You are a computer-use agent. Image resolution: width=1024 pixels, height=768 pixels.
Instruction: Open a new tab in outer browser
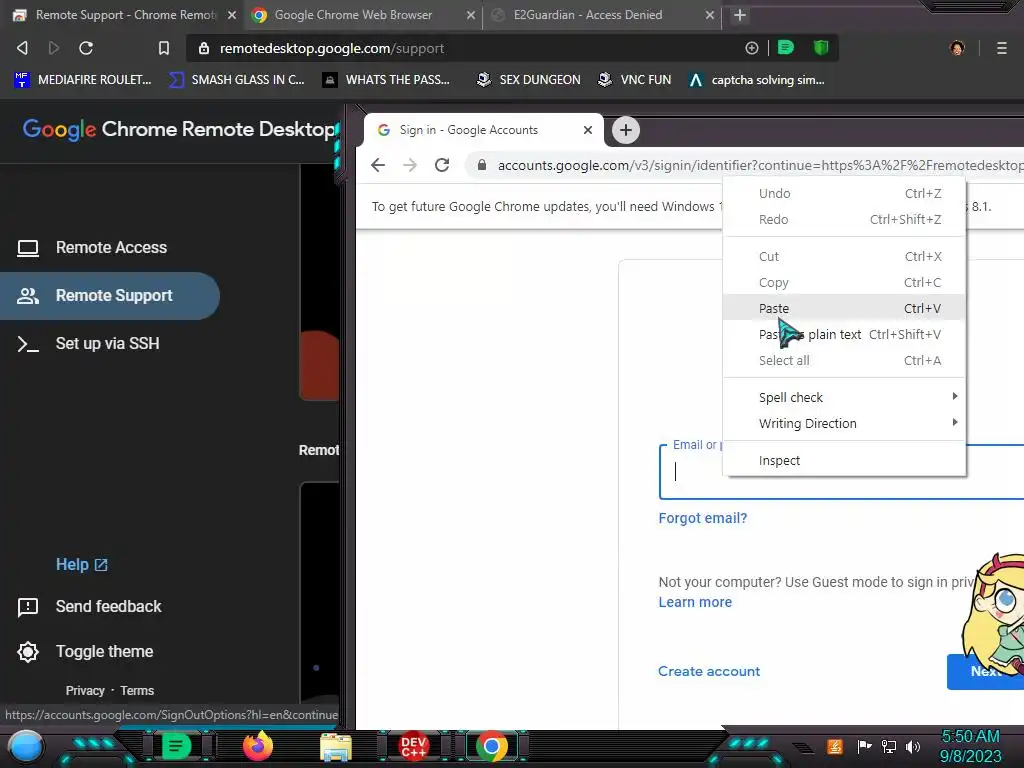(x=739, y=15)
